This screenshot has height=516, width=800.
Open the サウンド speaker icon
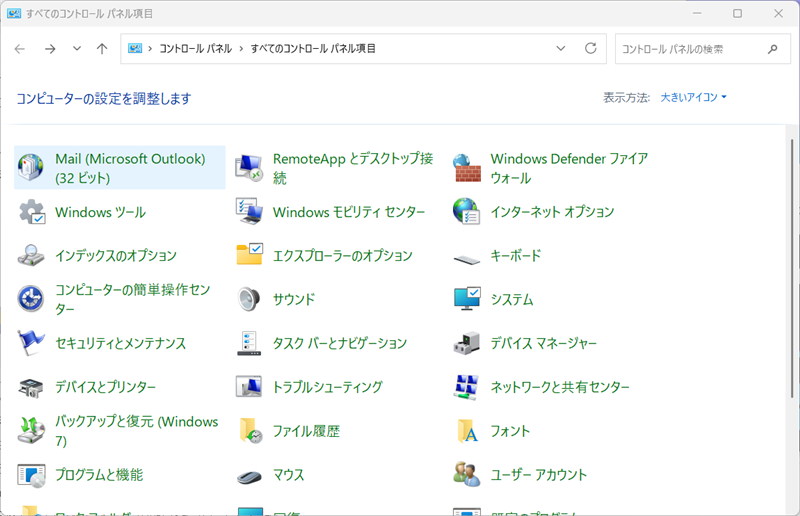point(249,299)
